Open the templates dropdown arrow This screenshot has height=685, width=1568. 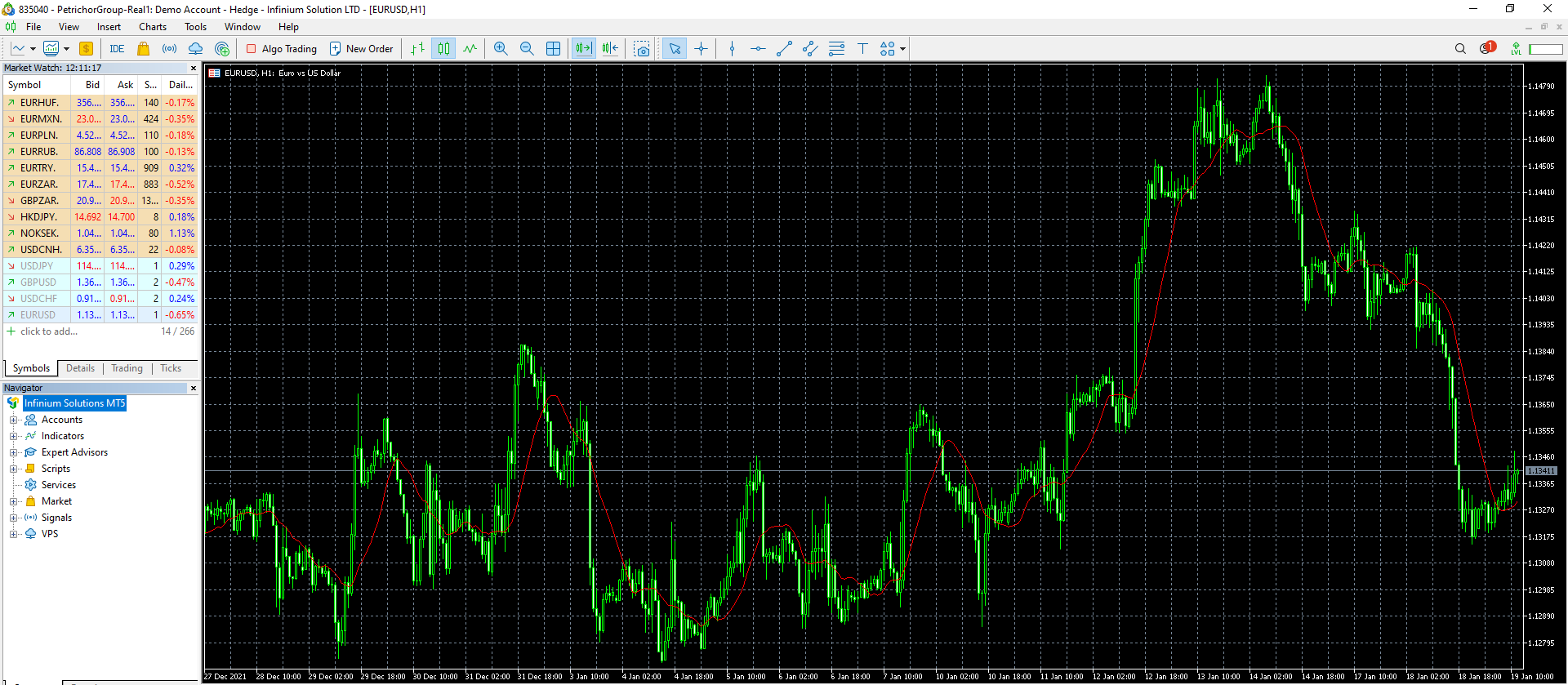pos(66,49)
